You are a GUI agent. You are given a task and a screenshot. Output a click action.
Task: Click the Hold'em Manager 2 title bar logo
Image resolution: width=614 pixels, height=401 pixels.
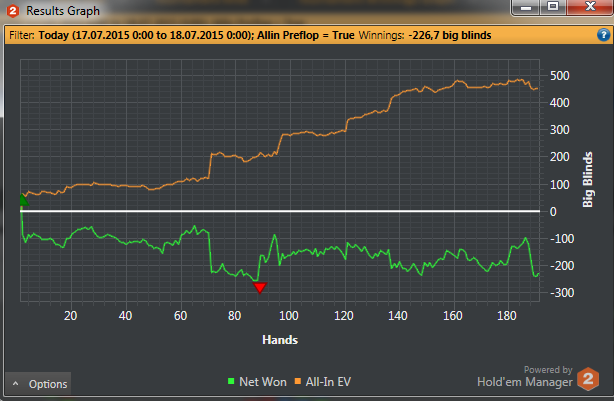[x=13, y=11]
